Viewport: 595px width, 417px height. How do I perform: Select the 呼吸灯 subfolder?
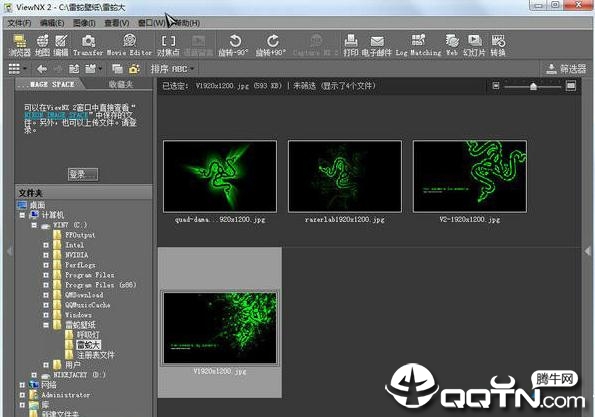[83, 335]
